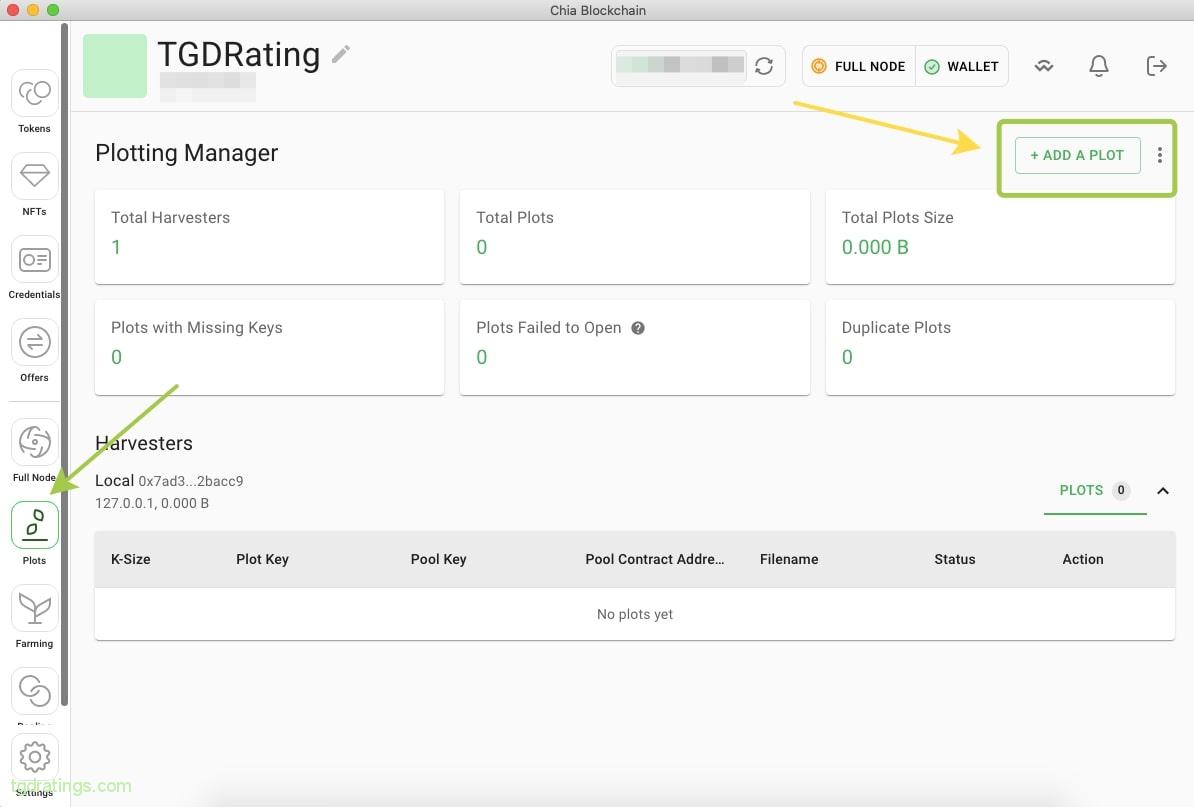Click the TGDRating wallet title
Screen dimensions: 1194x807
(x=238, y=54)
